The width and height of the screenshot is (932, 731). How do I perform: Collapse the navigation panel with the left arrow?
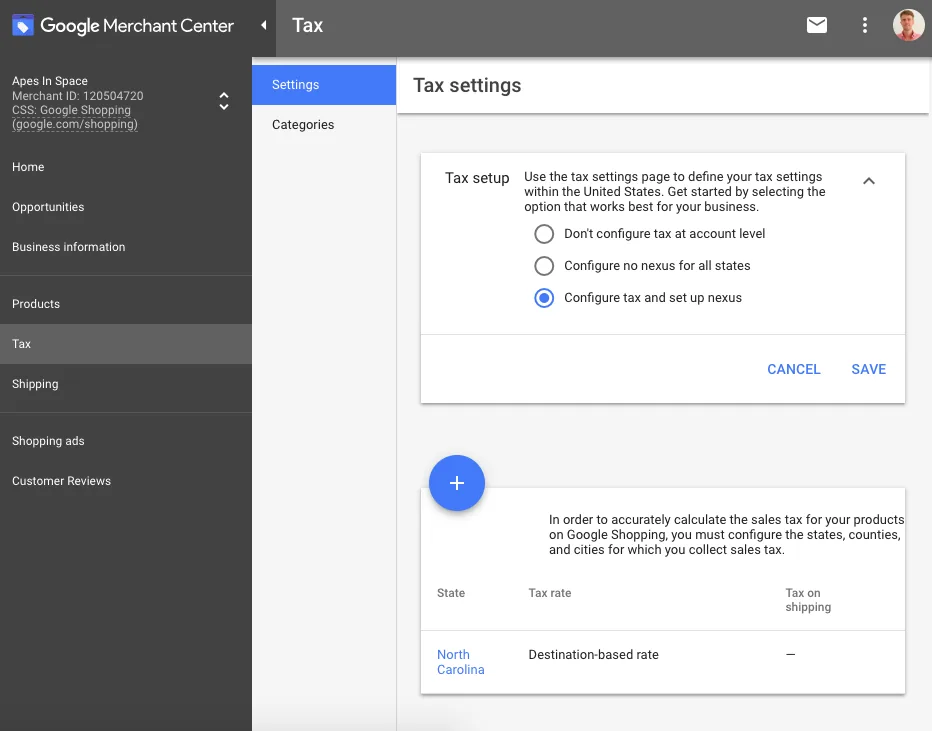click(262, 26)
